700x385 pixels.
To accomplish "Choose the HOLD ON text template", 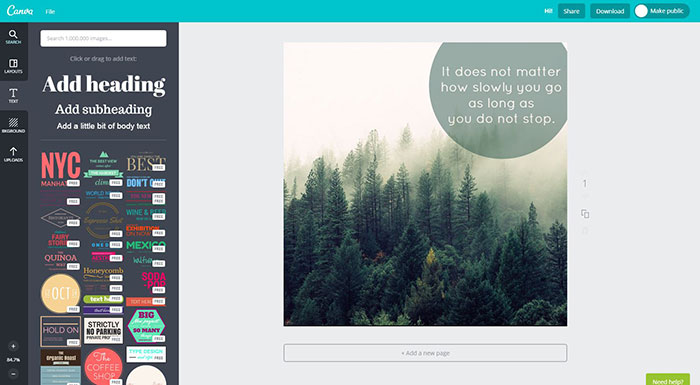I will (61, 331).
